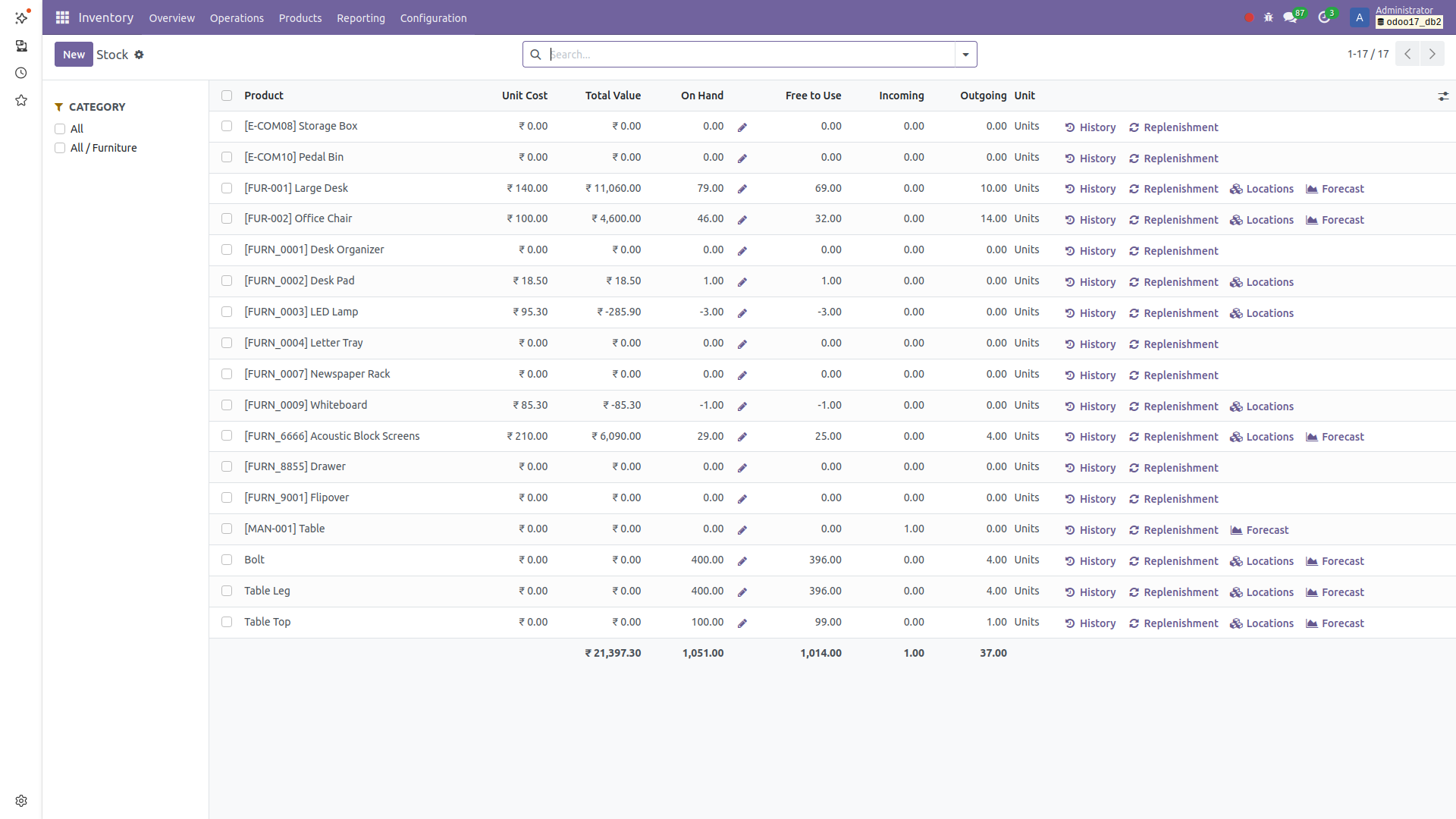Open the Reporting menu

click(360, 18)
